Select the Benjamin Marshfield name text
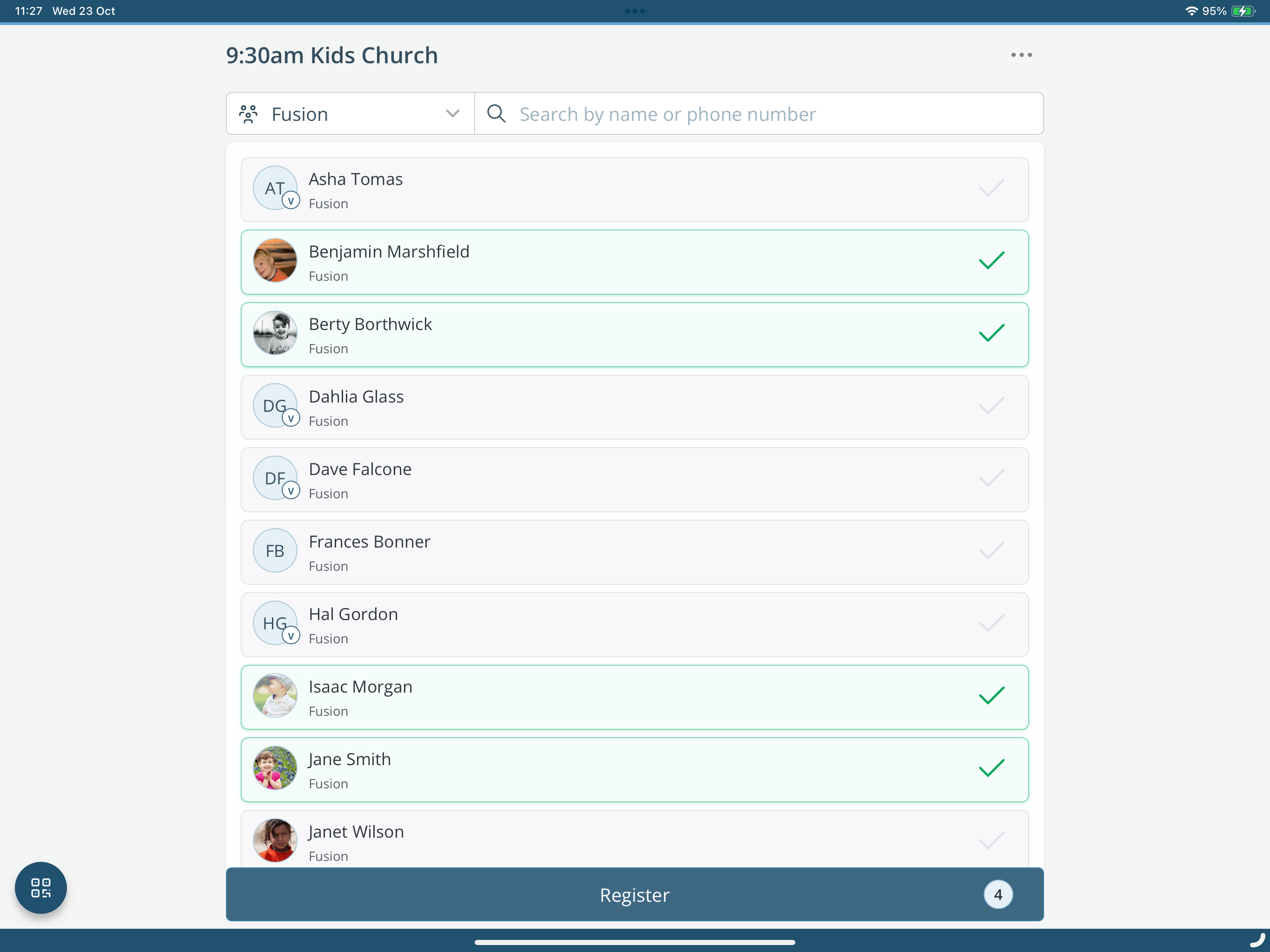The image size is (1270, 952). 389,251
